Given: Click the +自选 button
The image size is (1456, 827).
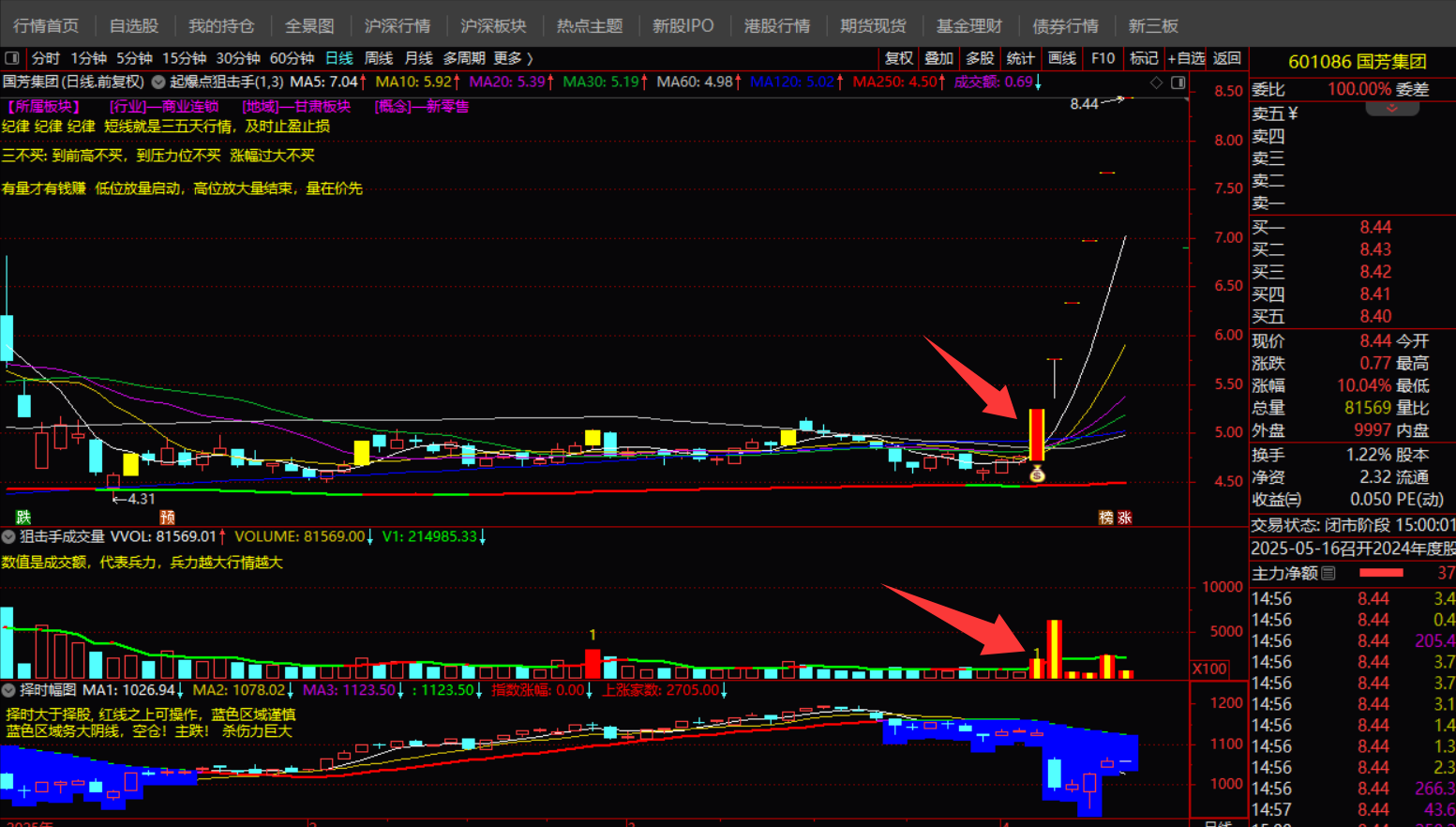Looking at the screenshot, I should [1185, 58].
